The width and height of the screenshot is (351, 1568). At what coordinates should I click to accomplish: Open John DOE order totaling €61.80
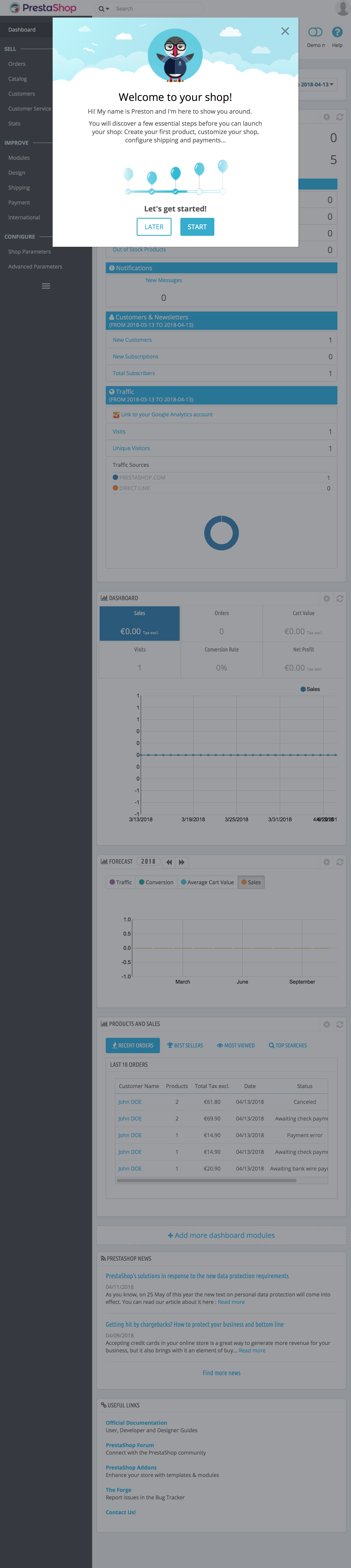(x=130, y=1102)
